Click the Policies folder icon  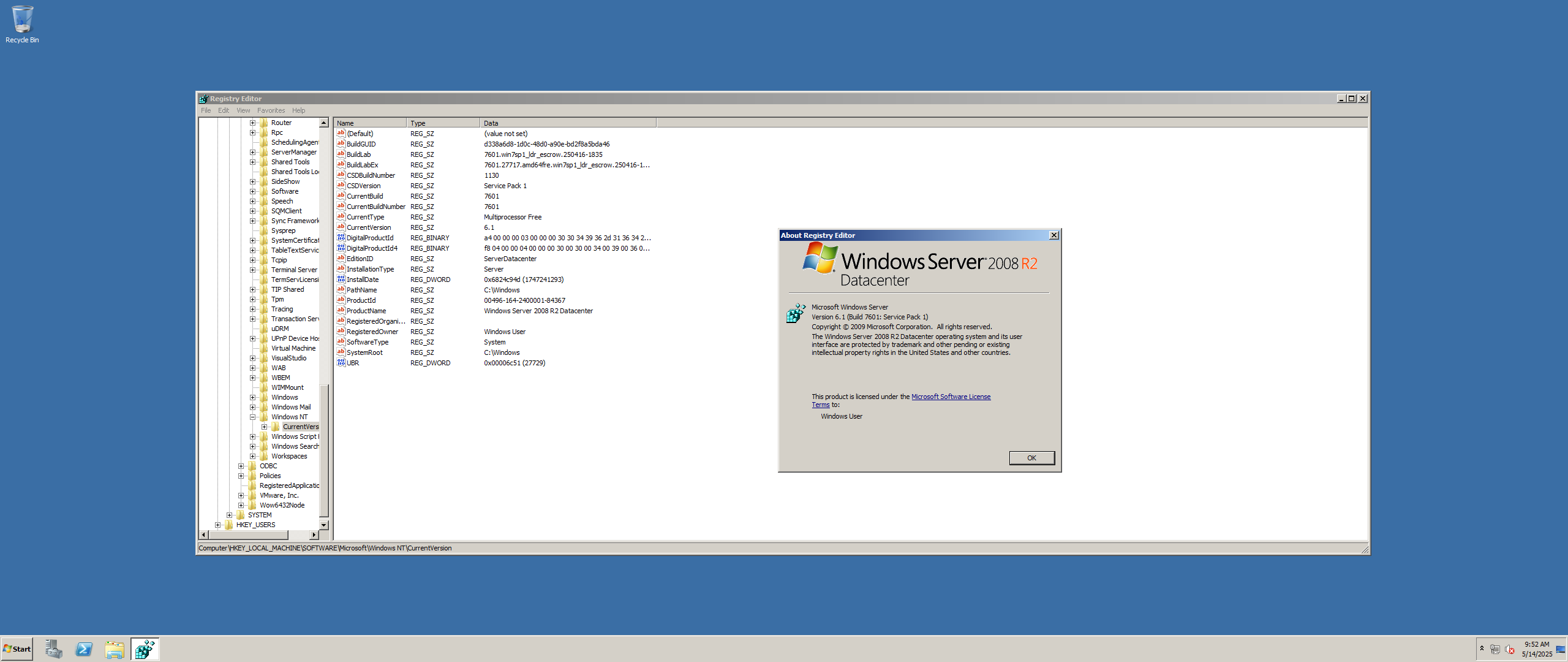coord(252,476)
